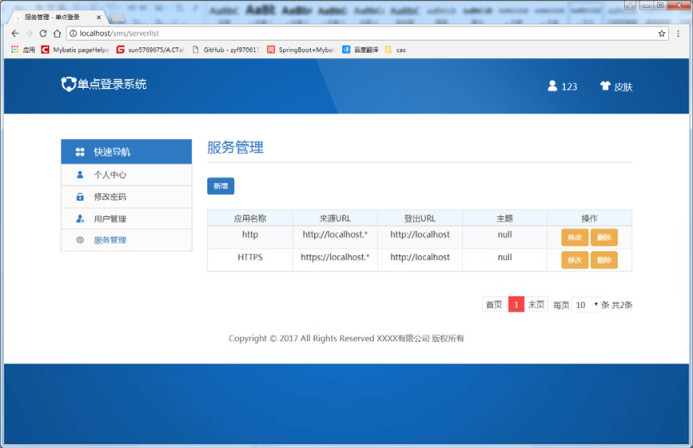Screen dimensions: 693x448
Task: Click the user profile icon beside 123
Action: [x=552, y=86]
